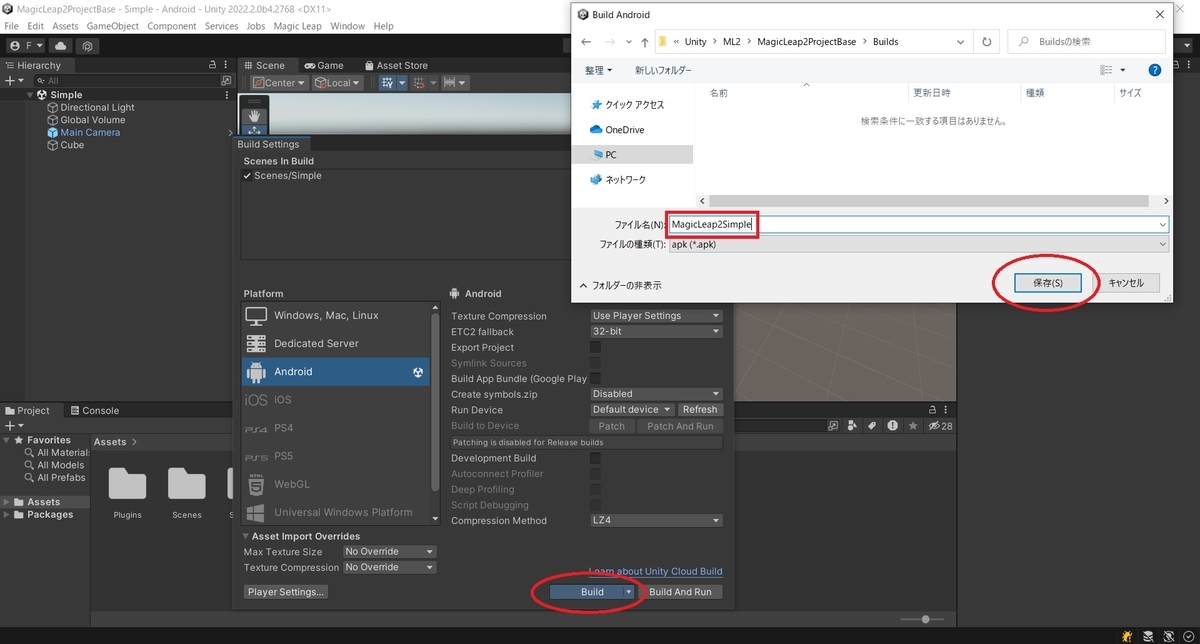Screen dimensions: 1200x644
Task: Switch to the Asset Store tab
Action: click(x=395, y=65)
